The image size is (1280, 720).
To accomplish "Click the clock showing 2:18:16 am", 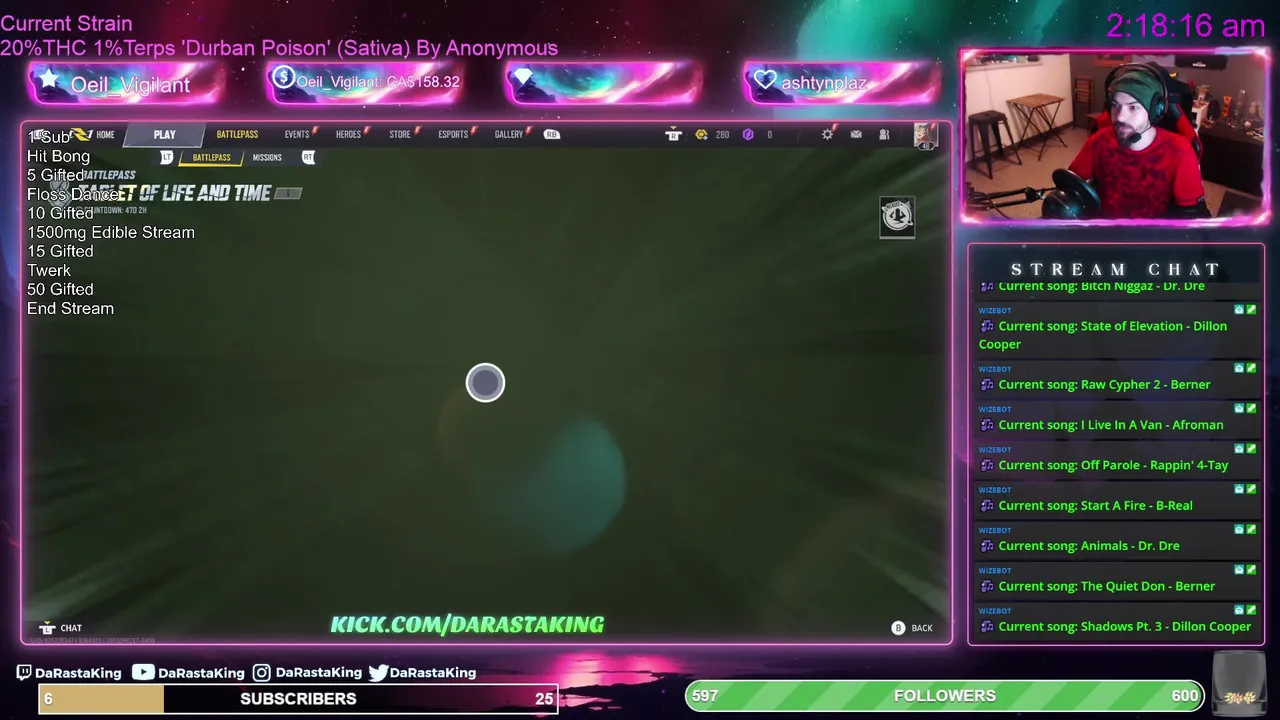I will 1186,26.
